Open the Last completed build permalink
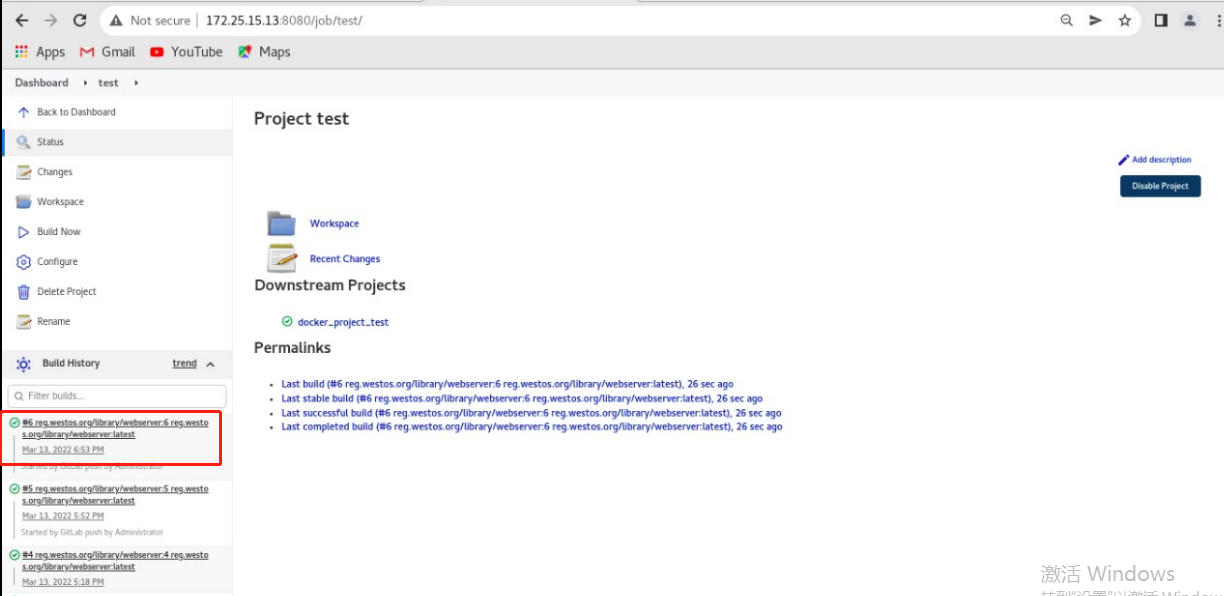 pos(532,427)
